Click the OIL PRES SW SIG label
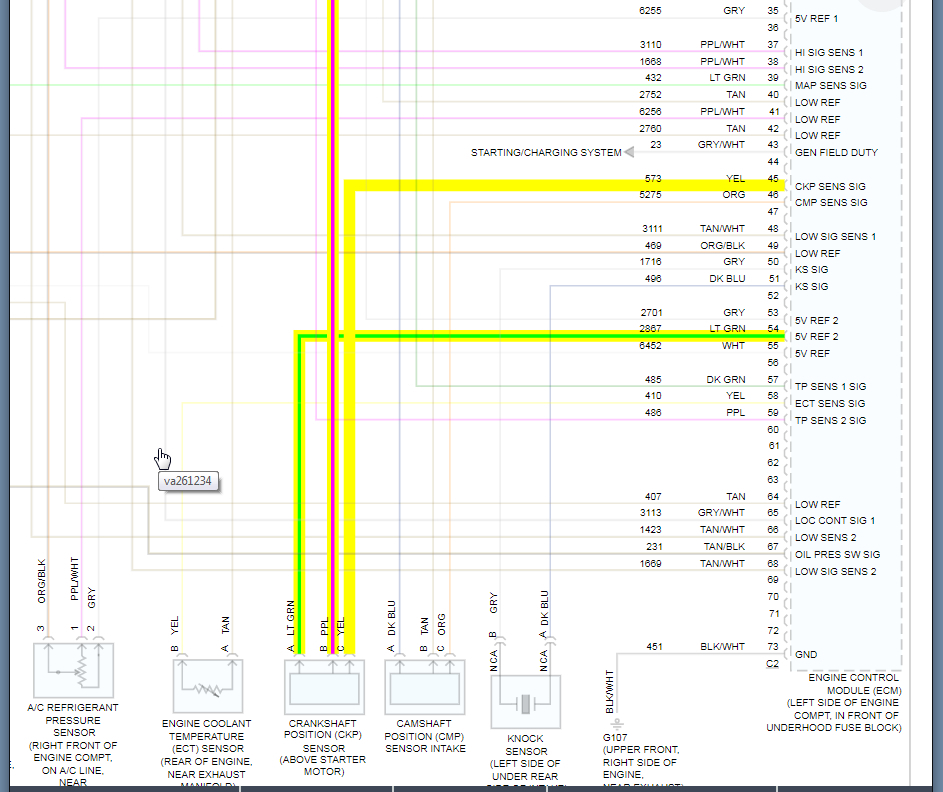 pos(837,554)
